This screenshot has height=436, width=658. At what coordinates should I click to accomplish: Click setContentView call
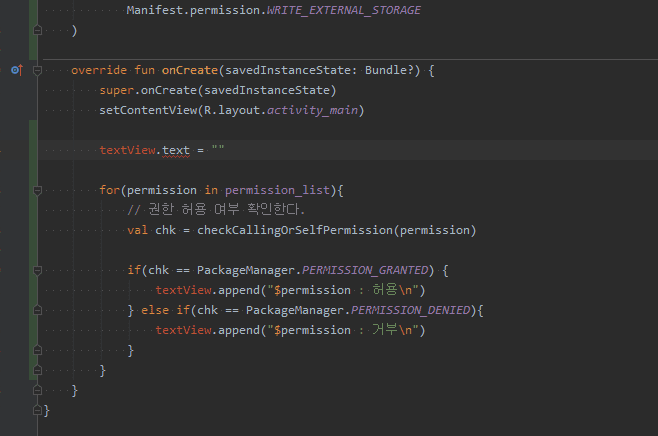(x=148, y=110)
